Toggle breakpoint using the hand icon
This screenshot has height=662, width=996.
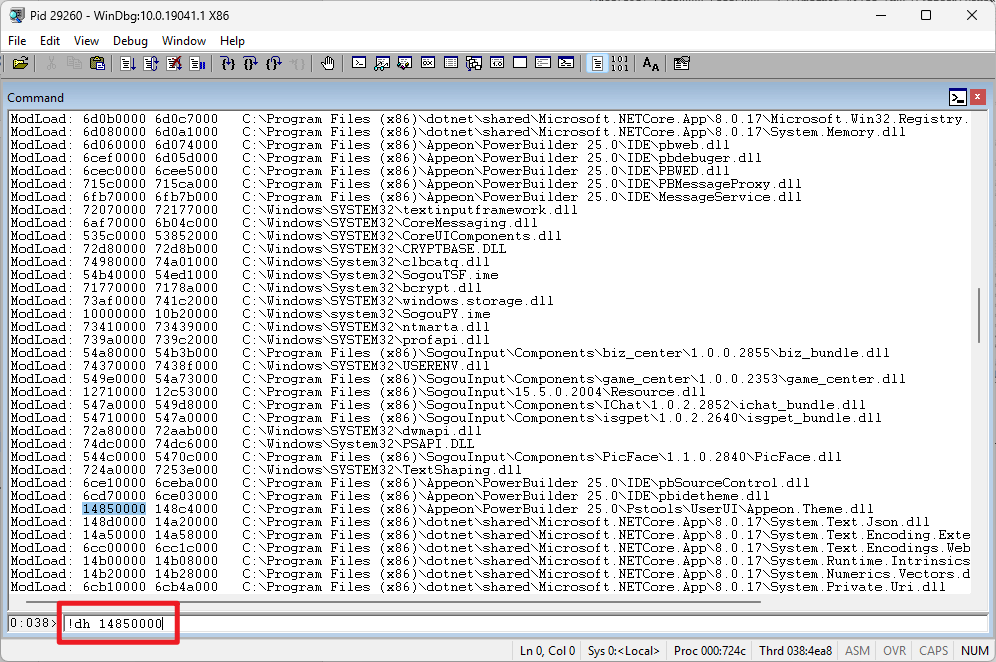coord(328,64)
